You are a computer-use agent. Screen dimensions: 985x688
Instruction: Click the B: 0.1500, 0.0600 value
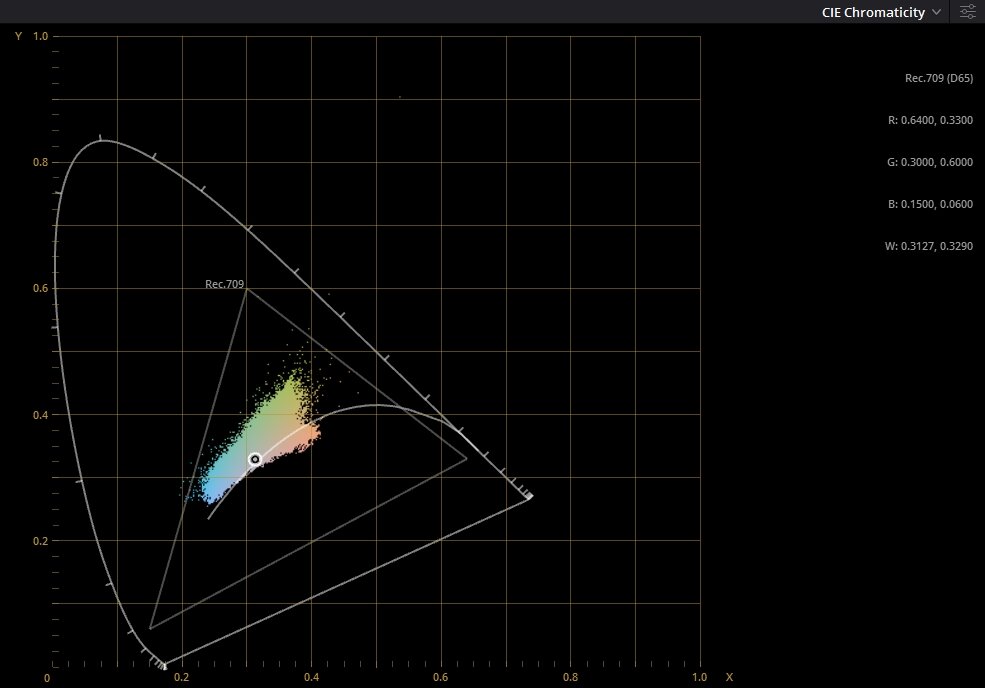930,204
